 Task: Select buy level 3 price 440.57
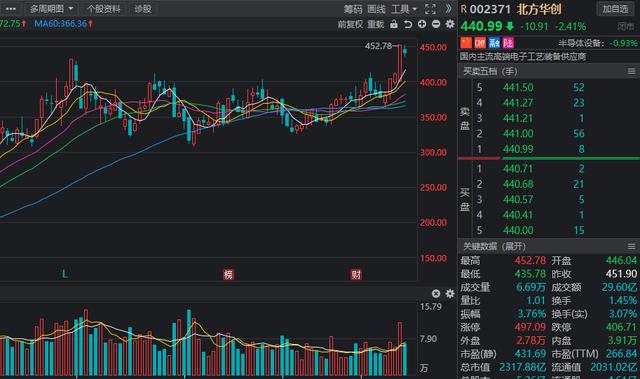click(518, 199)
